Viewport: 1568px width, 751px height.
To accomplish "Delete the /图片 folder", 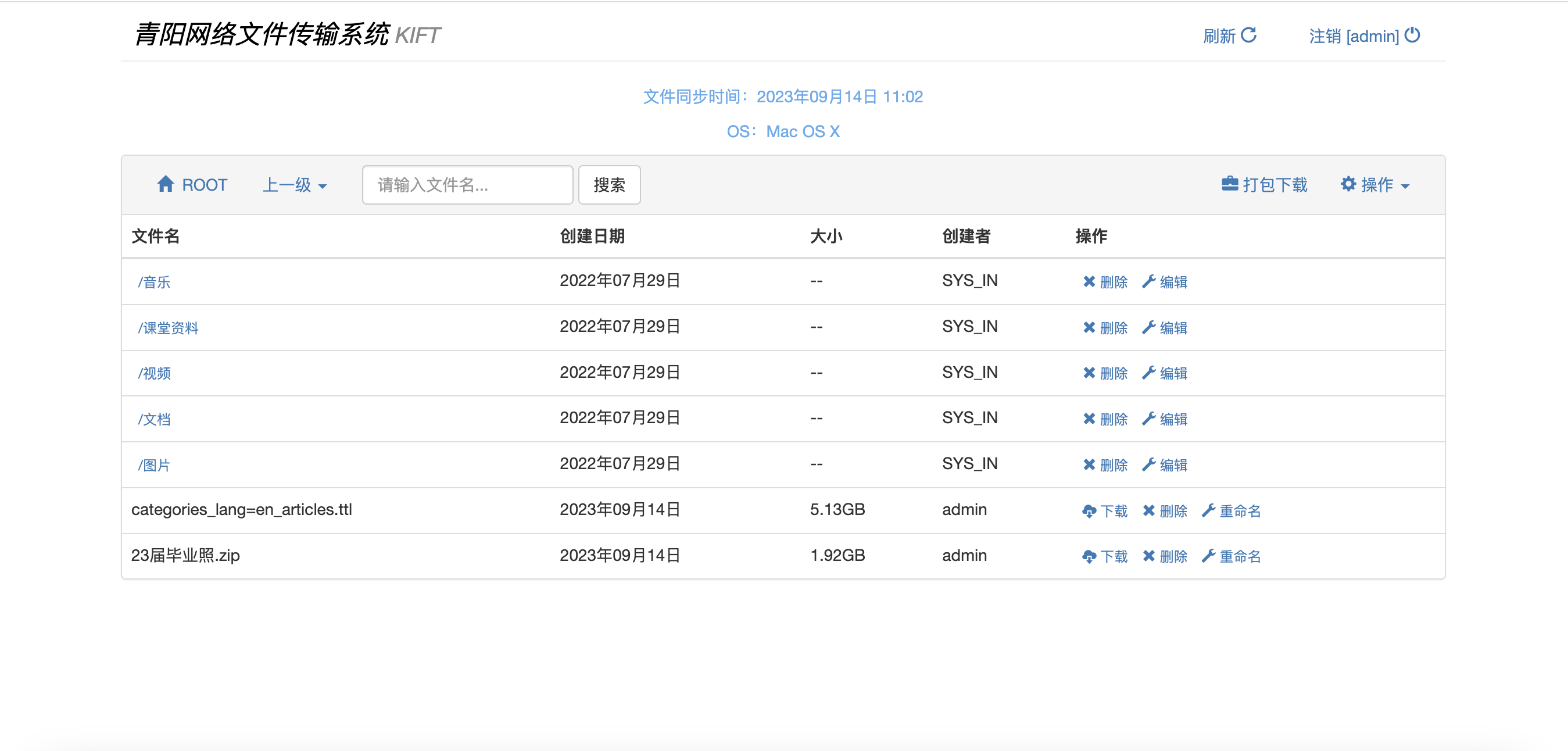I will (x=1105, y=465).
